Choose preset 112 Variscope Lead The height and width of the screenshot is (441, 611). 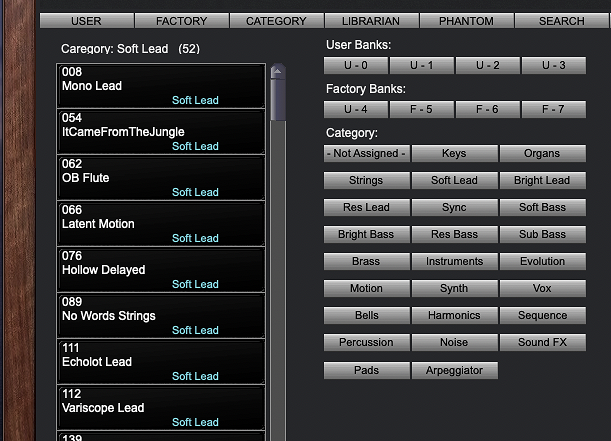pyautogui.click(x=160, y=408)
